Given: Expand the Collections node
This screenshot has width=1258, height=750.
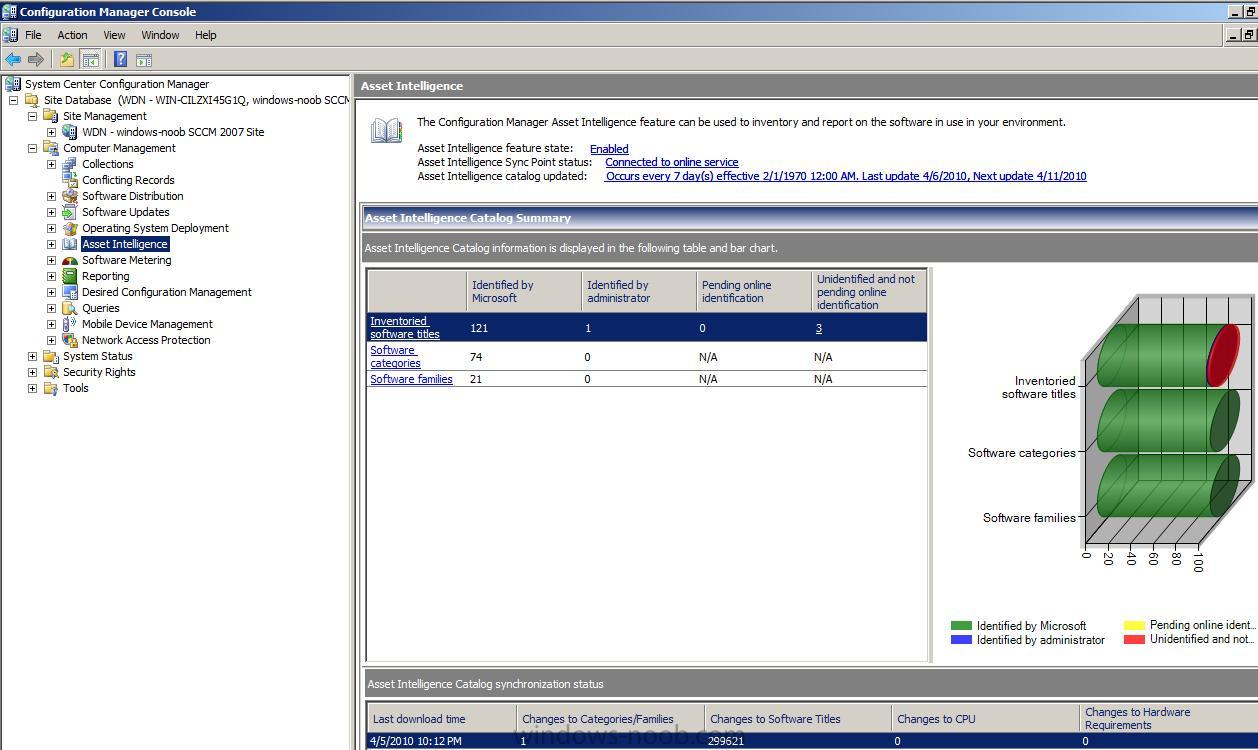Looking at the screenshot, I should pos(51,164).
